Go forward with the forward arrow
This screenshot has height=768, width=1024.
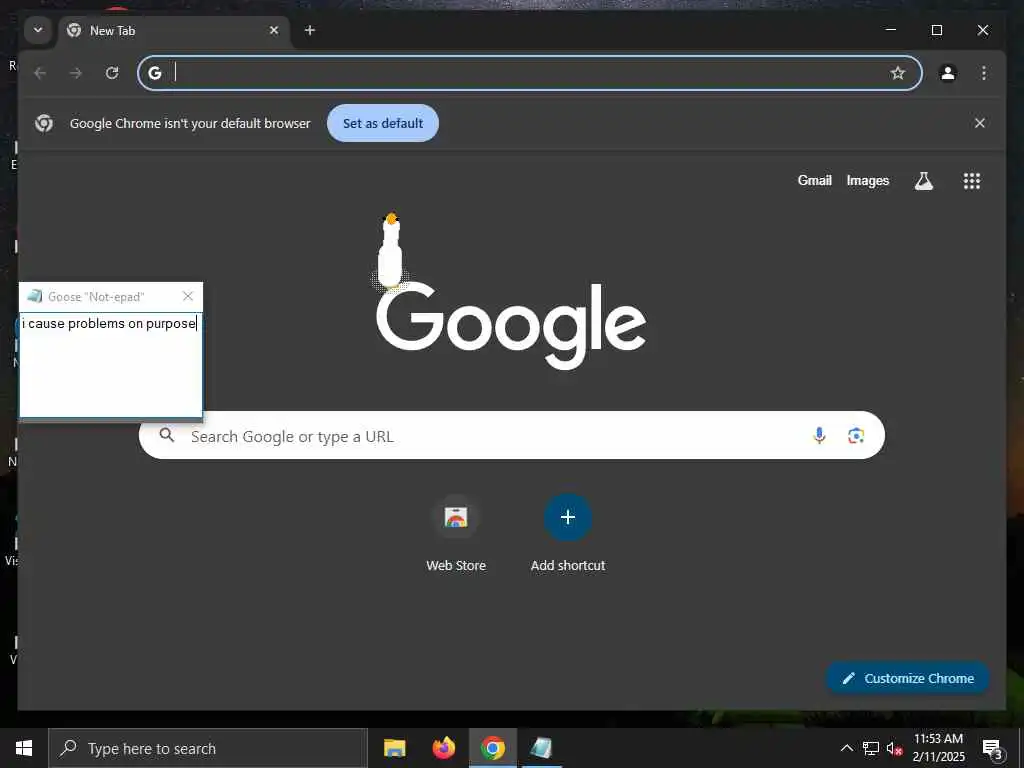tap(76, 72)
